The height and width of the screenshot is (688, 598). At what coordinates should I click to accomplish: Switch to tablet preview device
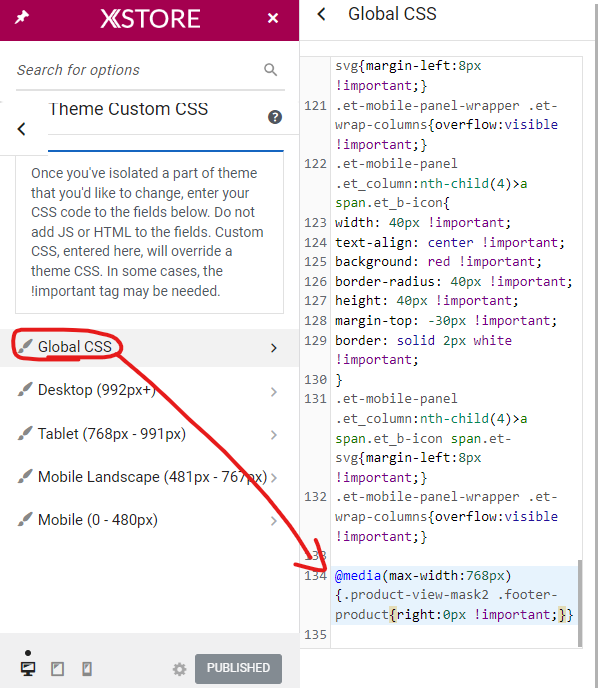[x=57, y=669]
